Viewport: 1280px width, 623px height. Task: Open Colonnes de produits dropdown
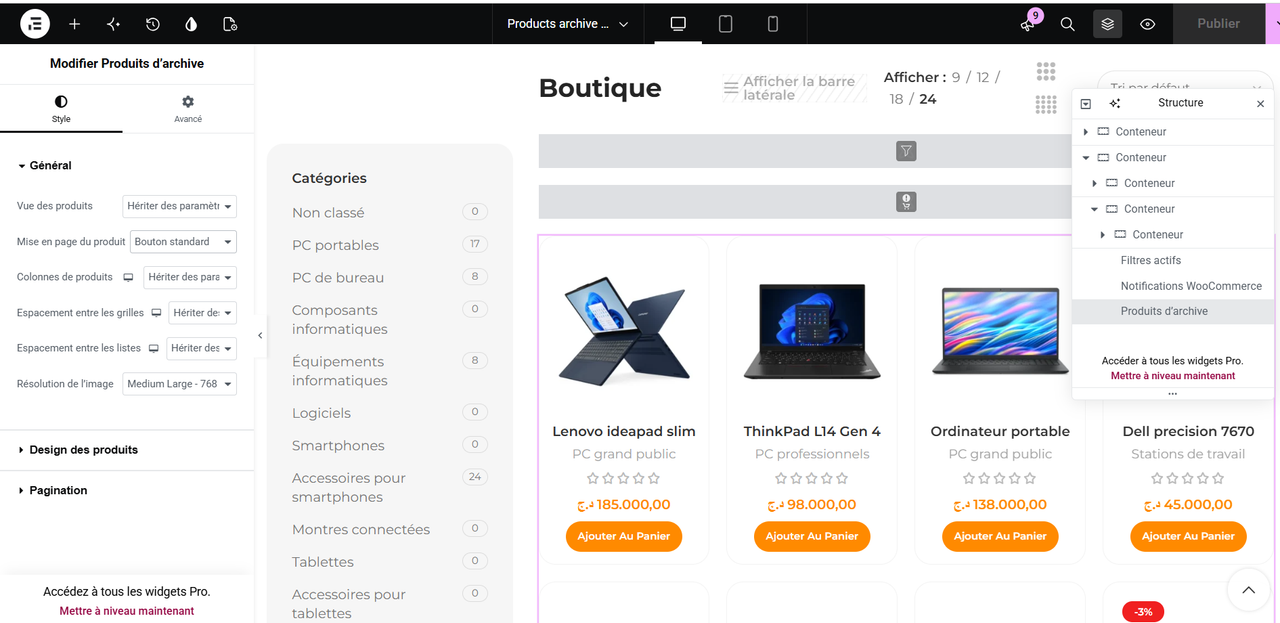click(189, 277)
